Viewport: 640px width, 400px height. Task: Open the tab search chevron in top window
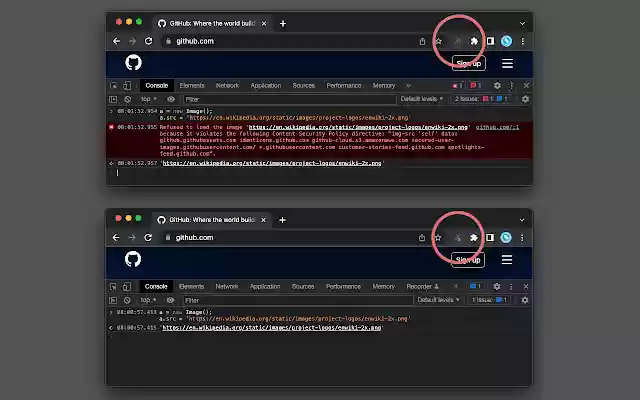(x=522, y=24)
